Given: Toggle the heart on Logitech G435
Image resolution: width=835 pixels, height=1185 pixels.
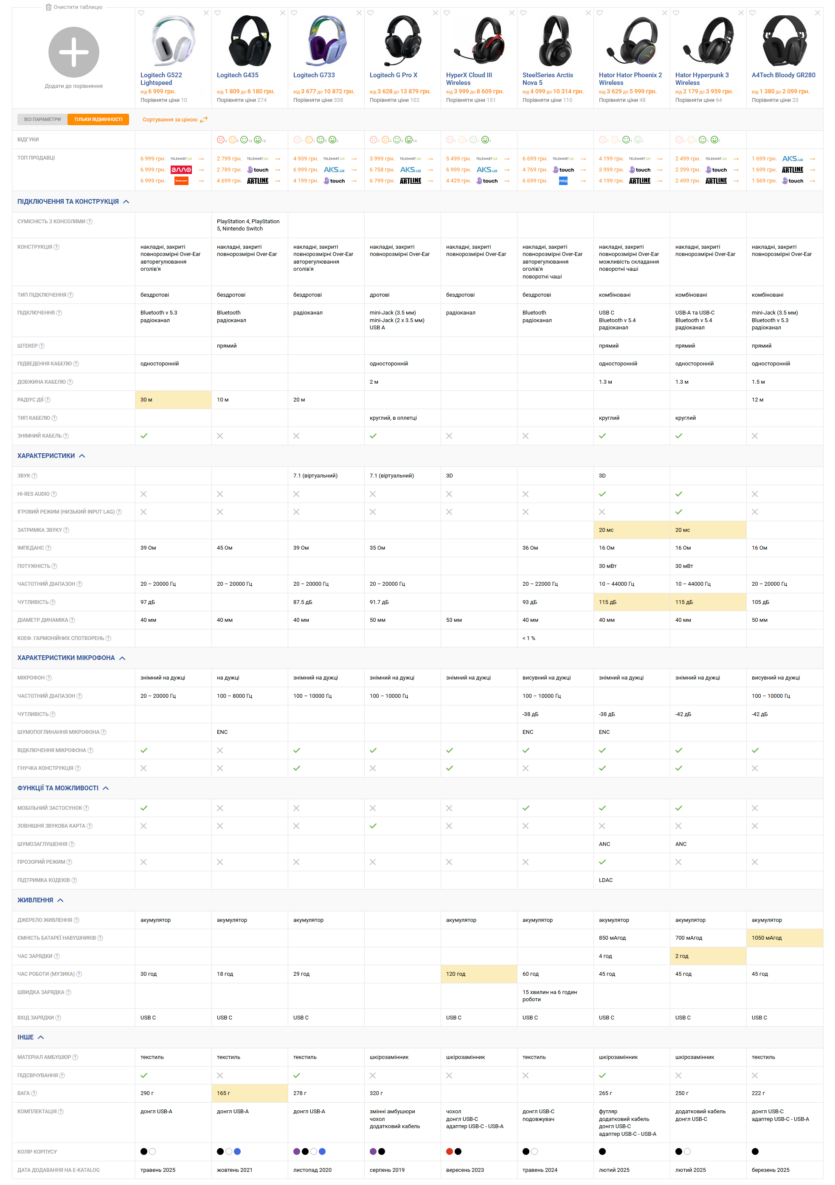Looking at the screenshot, I should point(218,13).
